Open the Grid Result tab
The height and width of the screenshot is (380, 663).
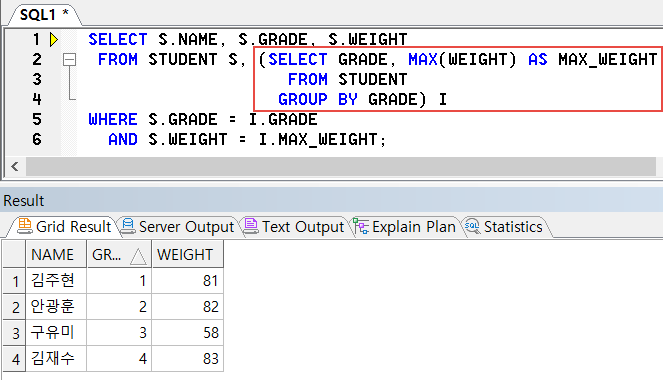[x=63, y=227]
